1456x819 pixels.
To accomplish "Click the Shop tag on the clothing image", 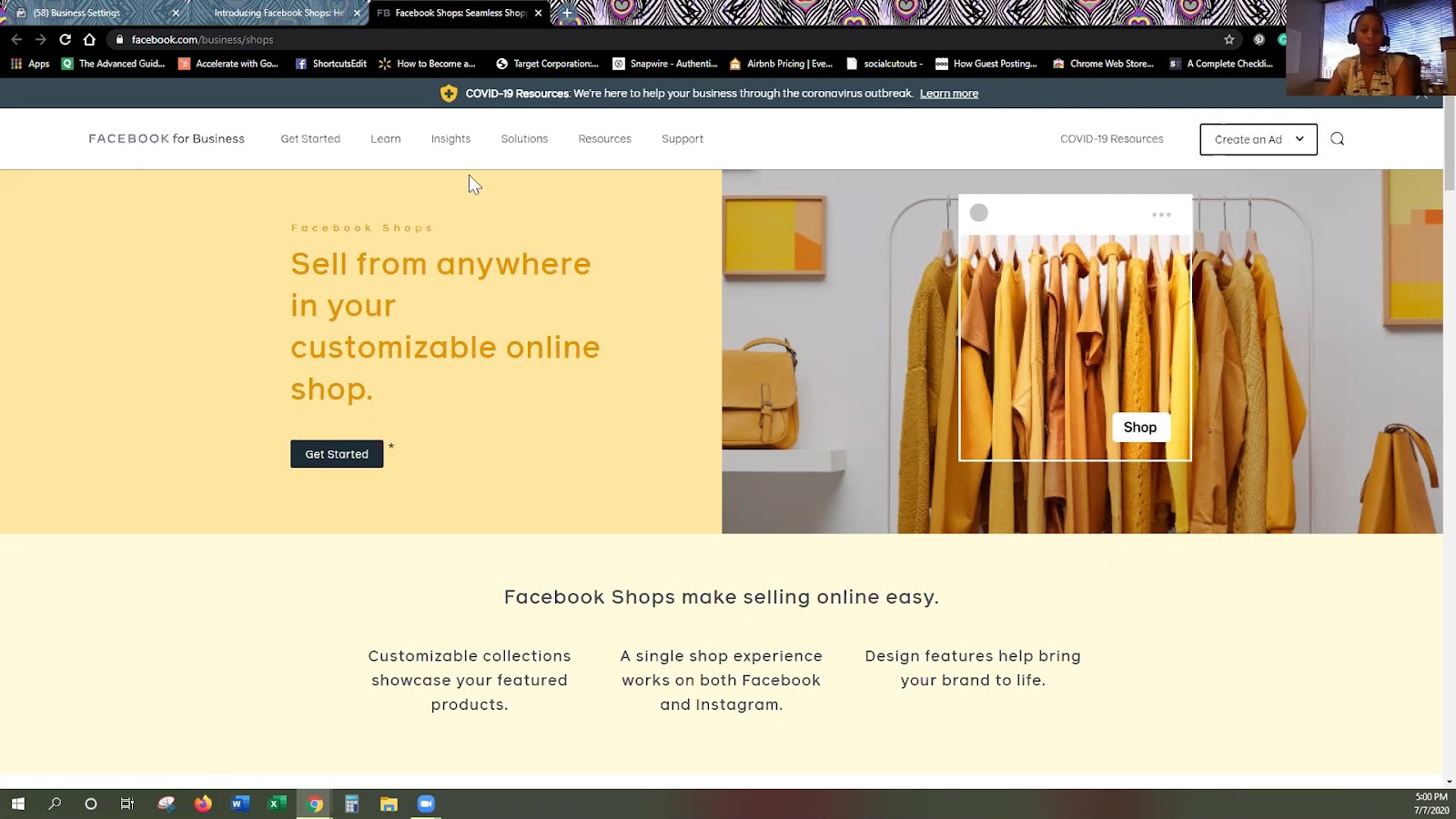I will [x=1140, y=427].
